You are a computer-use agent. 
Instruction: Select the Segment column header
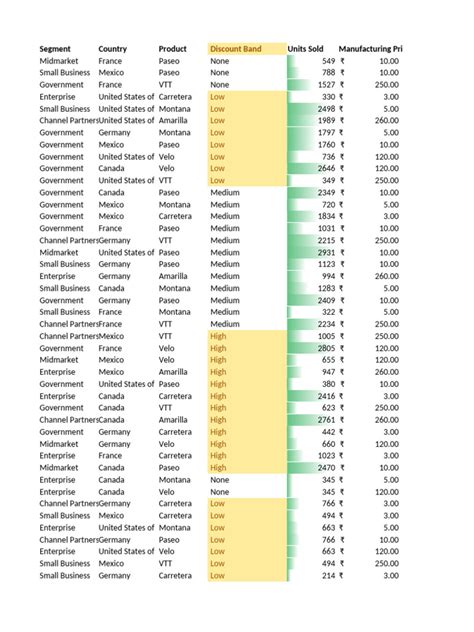click(55, 49)
